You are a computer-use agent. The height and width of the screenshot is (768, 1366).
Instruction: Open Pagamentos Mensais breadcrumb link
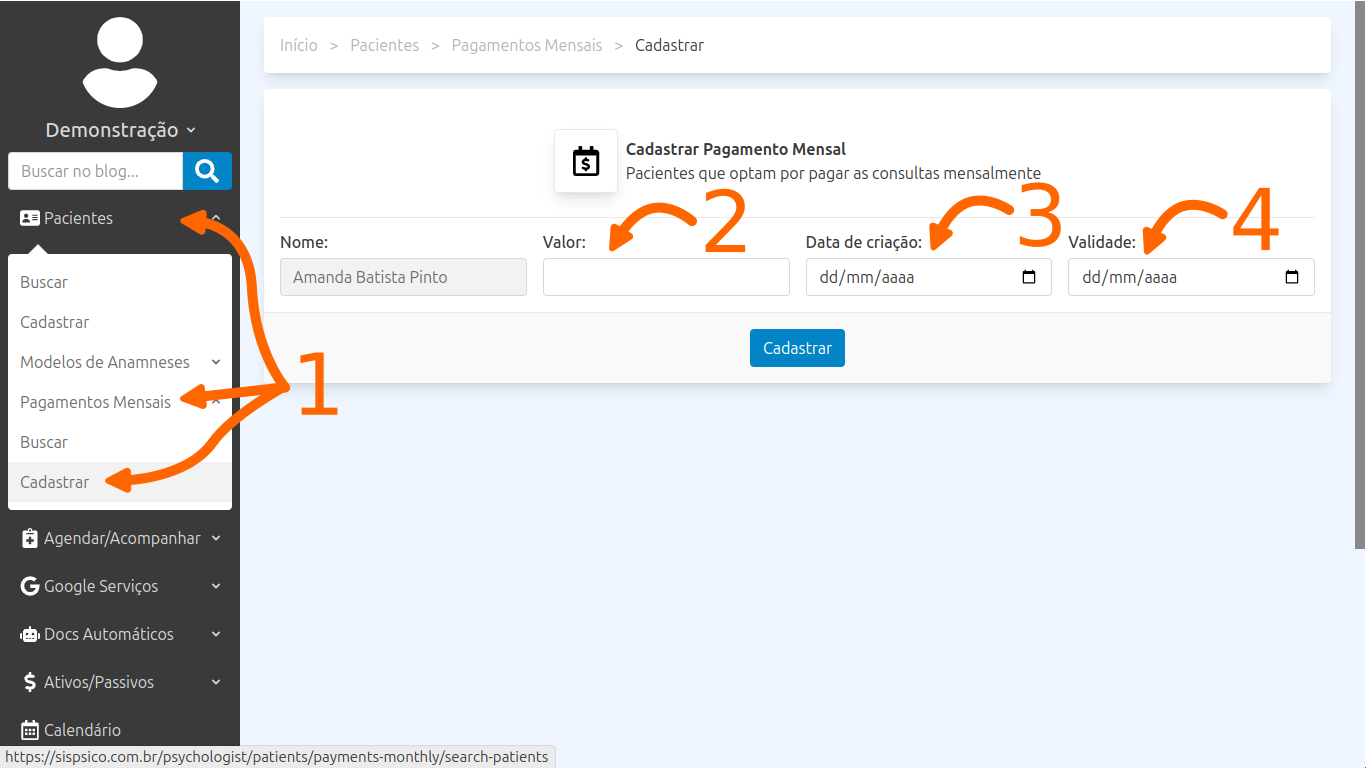pos(527,45)
